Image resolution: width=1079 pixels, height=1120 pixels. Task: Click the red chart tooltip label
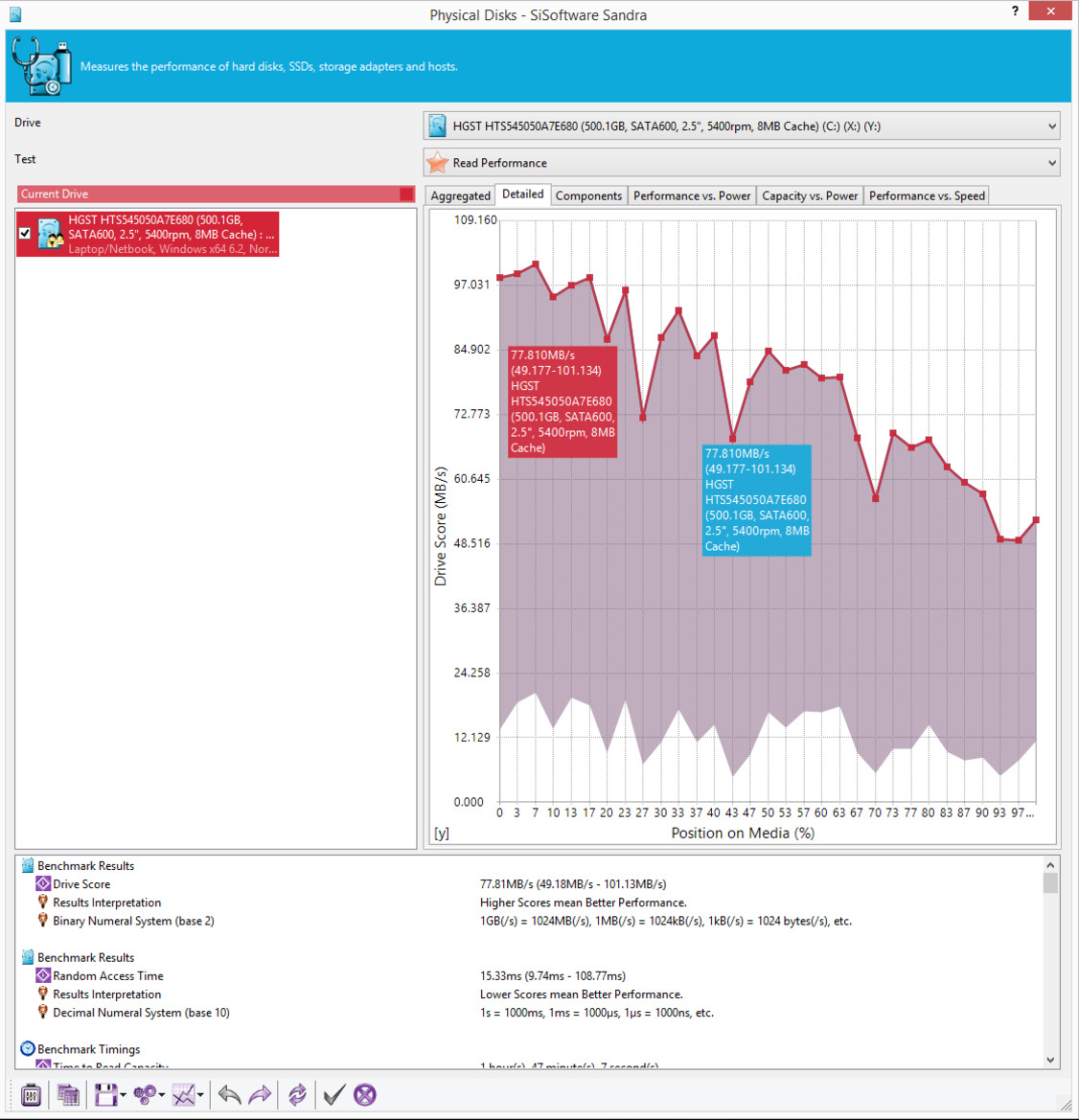(x=562, y=401)
